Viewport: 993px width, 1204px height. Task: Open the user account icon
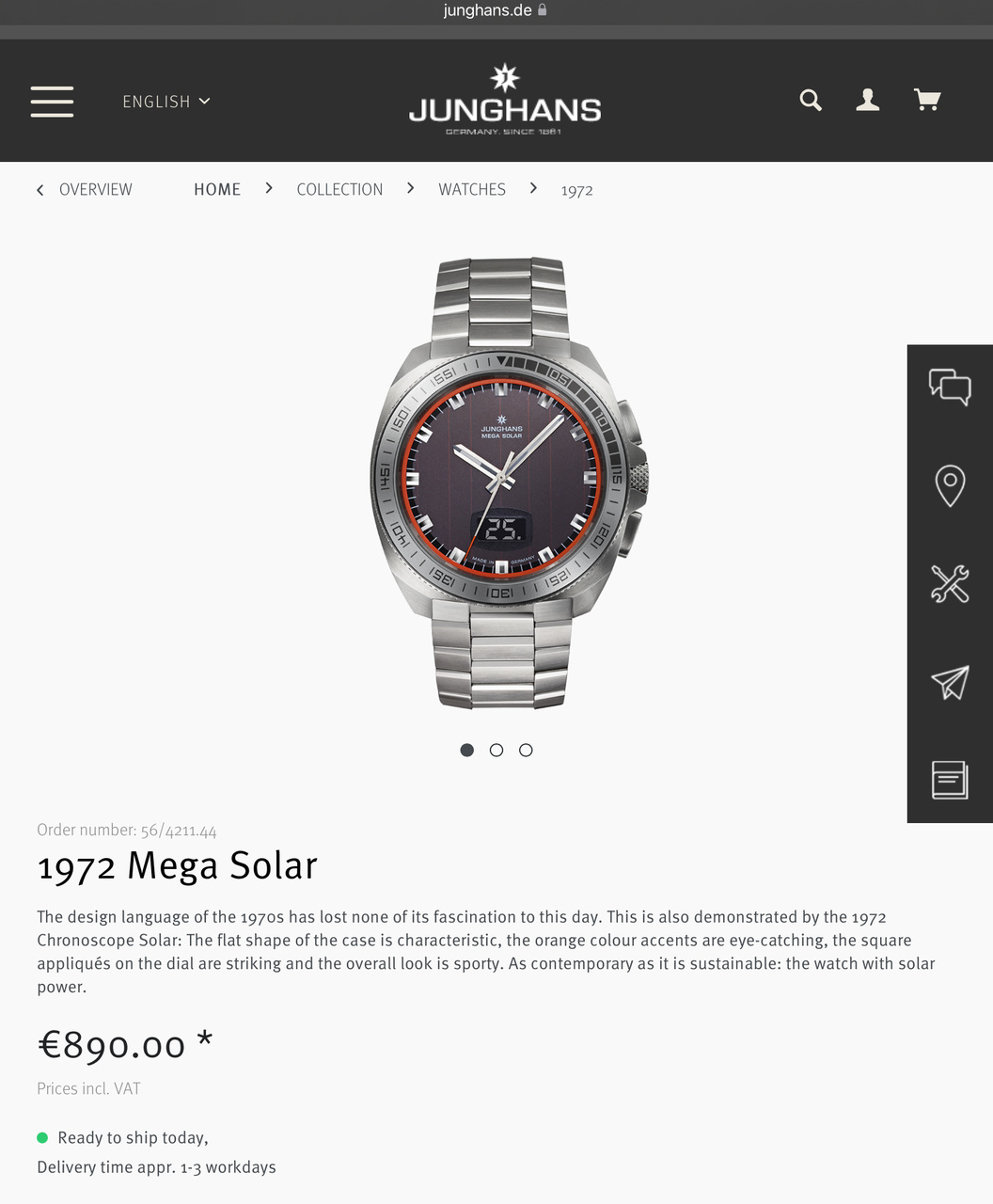[868, 100]
